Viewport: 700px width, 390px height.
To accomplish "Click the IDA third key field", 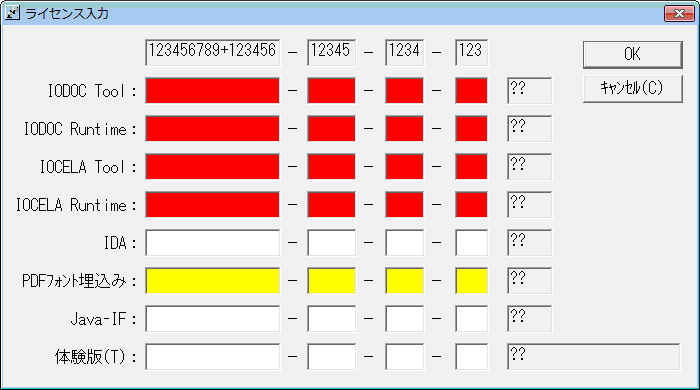I will (404, 243).
